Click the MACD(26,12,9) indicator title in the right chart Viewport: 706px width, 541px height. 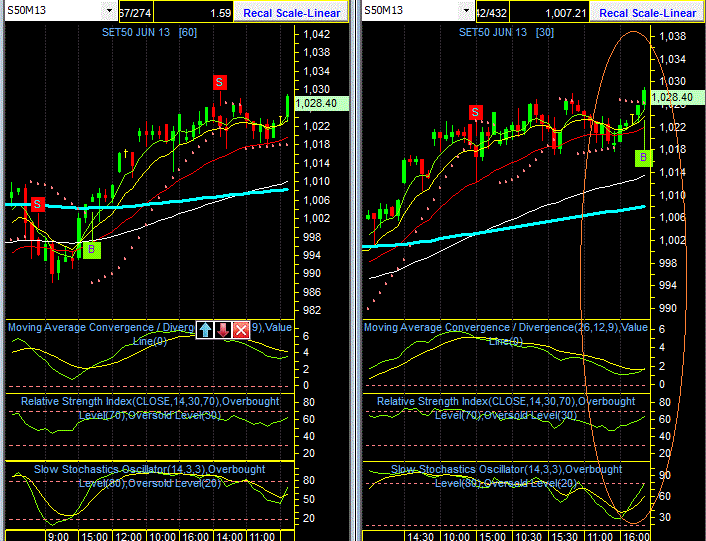pos(506,334)
